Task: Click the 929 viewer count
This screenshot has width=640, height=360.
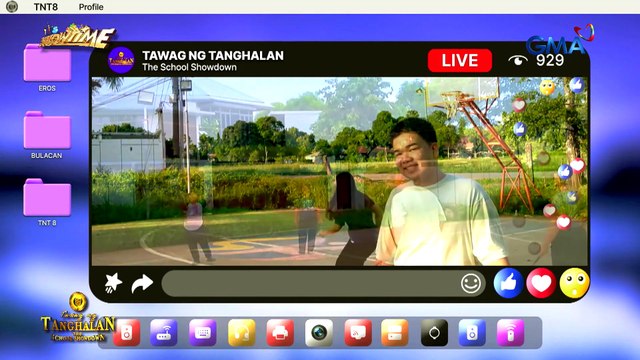Action: coord(550,60)
